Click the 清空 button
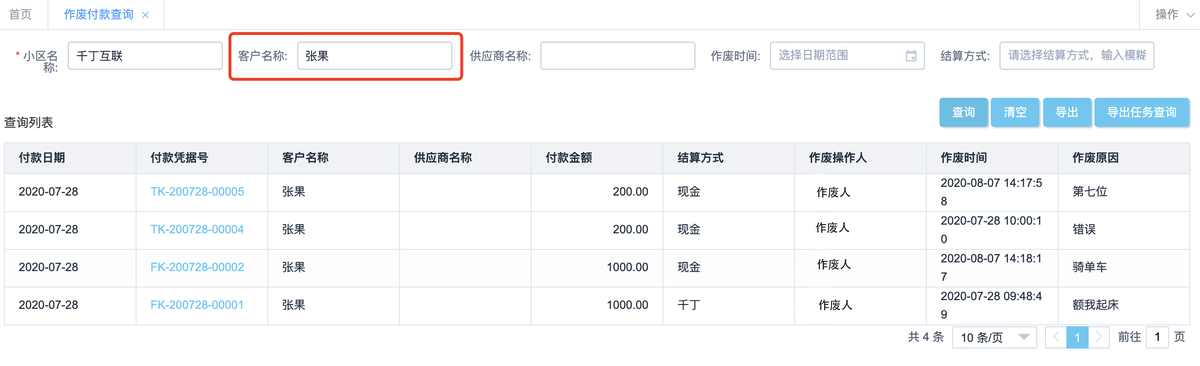Viewport: 1200px width, 366px height. tap(1015, 113)
